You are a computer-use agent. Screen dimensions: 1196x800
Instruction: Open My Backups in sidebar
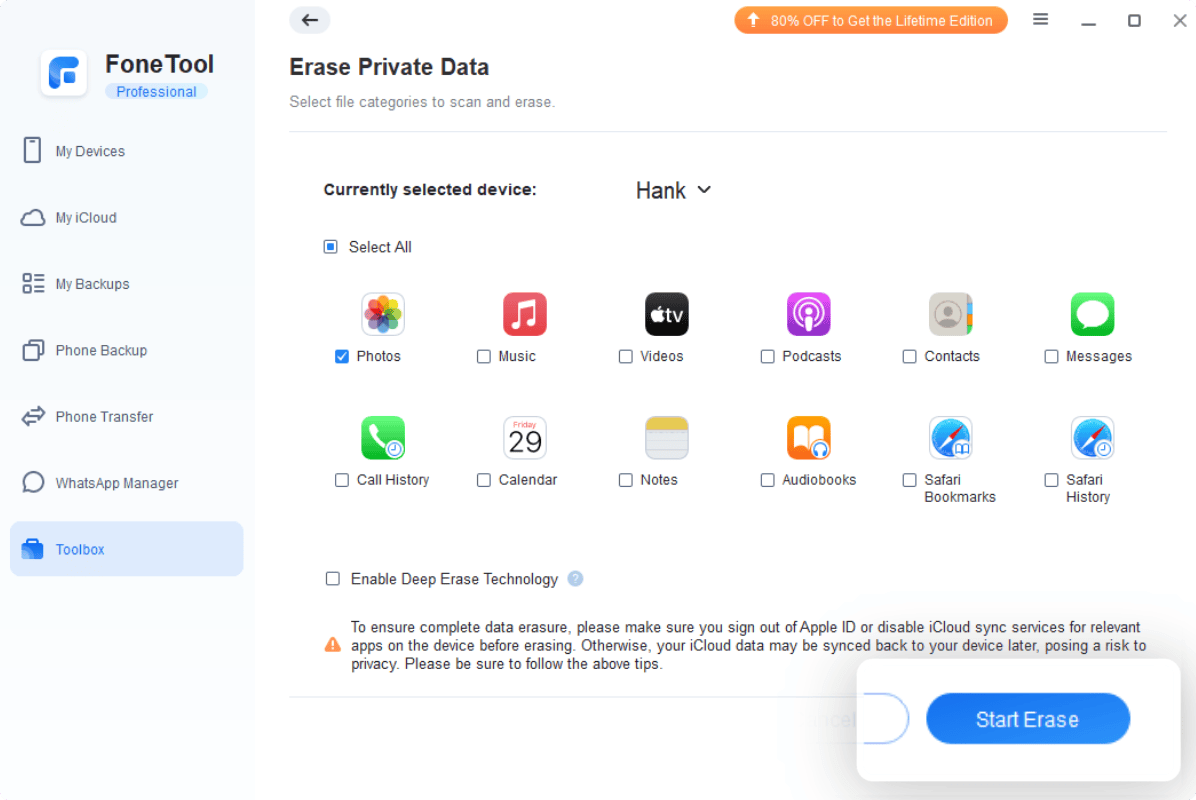(92, 284)
